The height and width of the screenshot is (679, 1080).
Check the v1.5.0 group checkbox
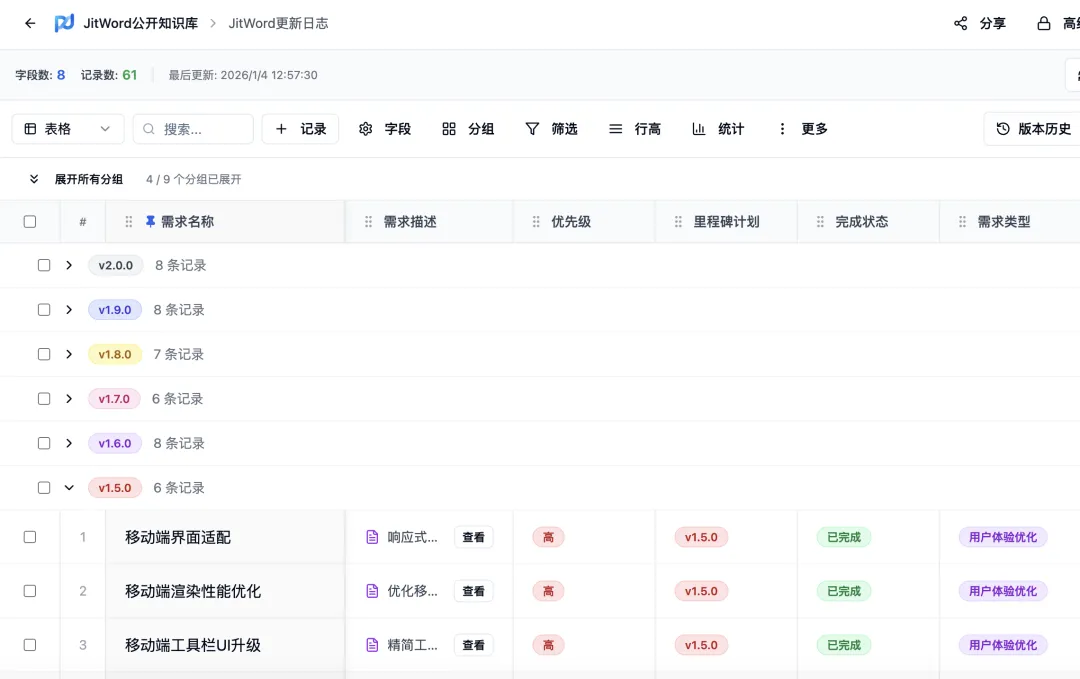point(44,488)
